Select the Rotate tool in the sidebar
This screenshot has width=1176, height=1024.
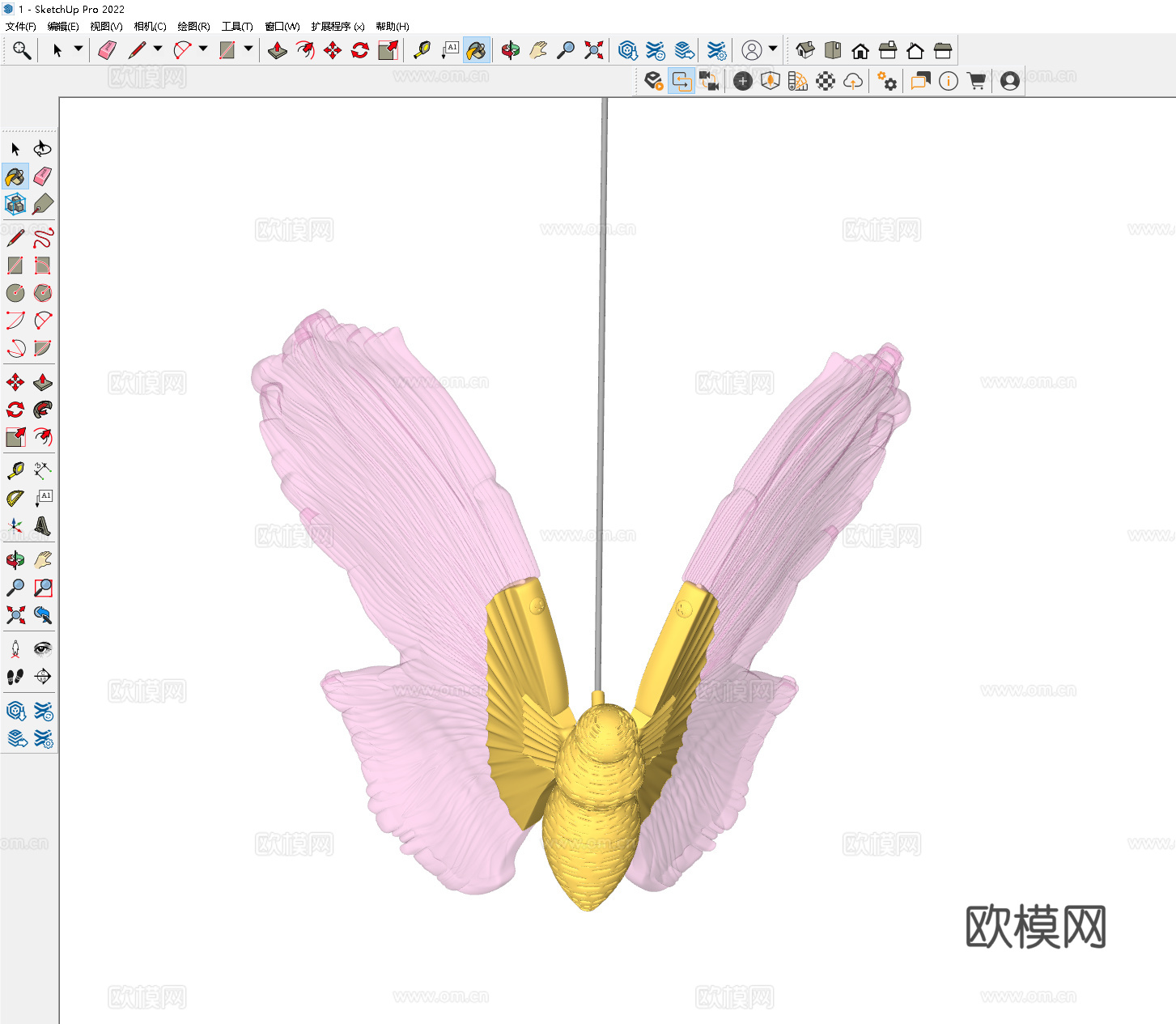click(14, 410)
